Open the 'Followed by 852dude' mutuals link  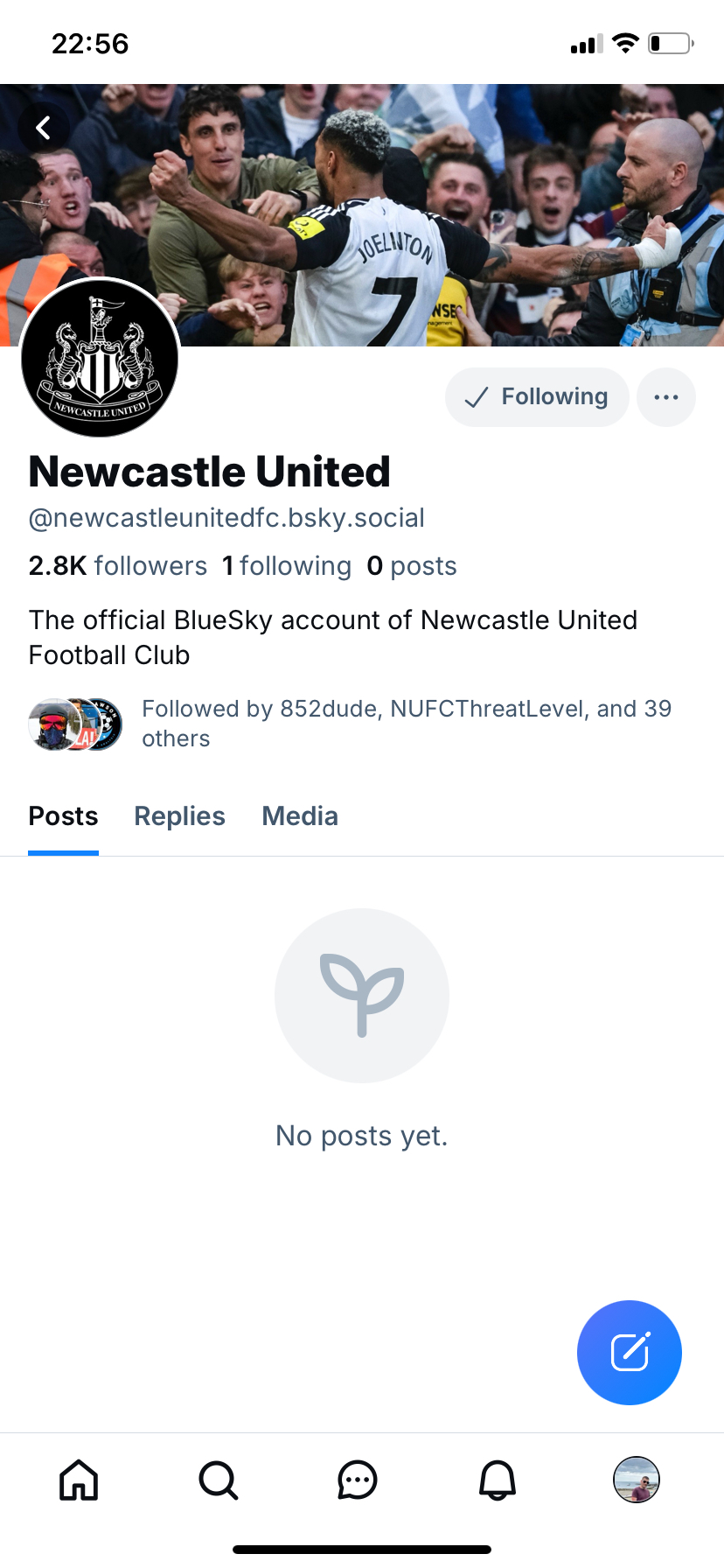tap(407, 723)
